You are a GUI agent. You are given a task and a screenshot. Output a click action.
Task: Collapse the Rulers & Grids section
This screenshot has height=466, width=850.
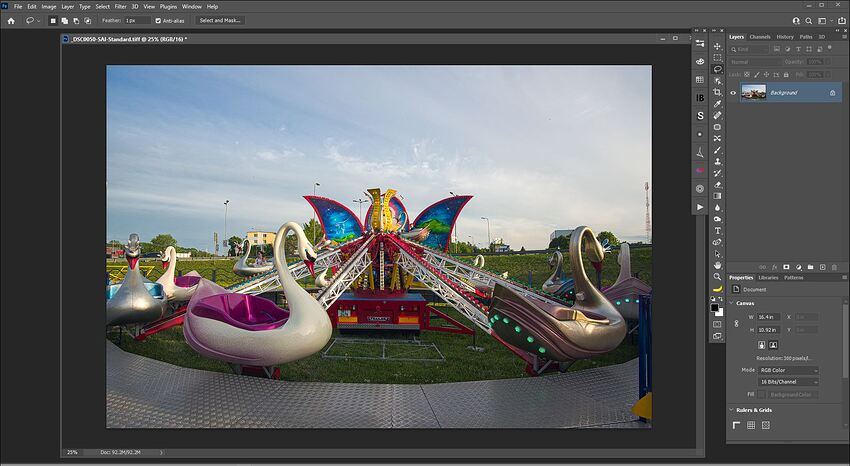[x=731, y=410]
